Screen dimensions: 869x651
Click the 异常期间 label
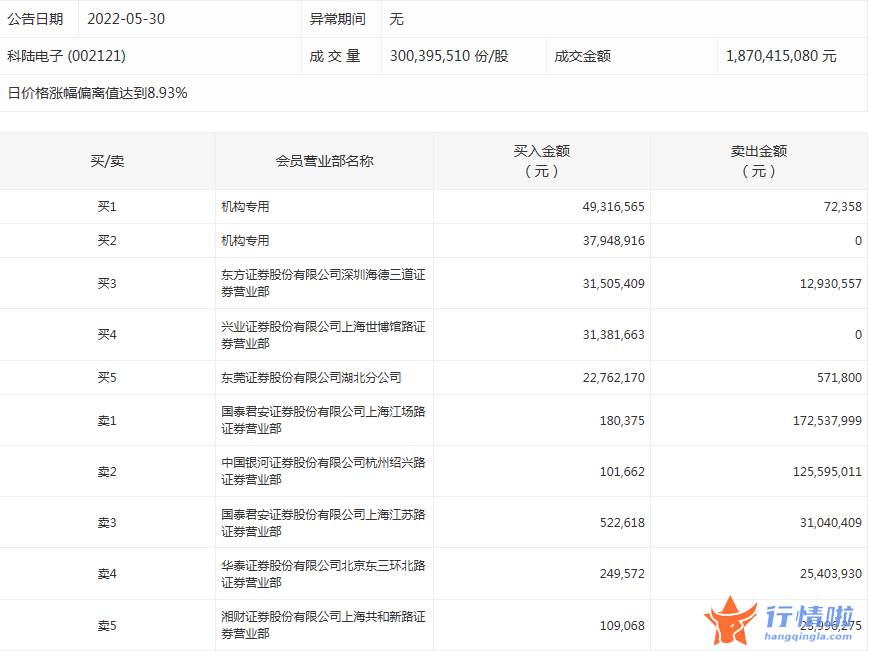pyautogui.click(x=338, y=19)
